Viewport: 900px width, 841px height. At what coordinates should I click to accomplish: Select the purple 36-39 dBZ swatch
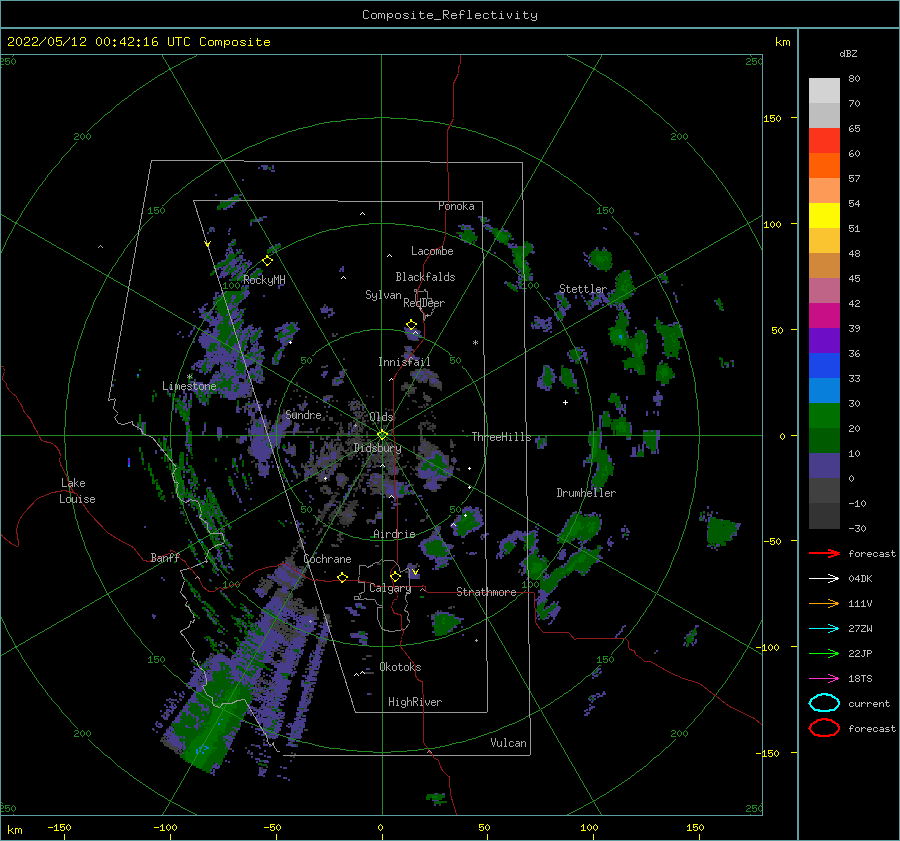824,341
